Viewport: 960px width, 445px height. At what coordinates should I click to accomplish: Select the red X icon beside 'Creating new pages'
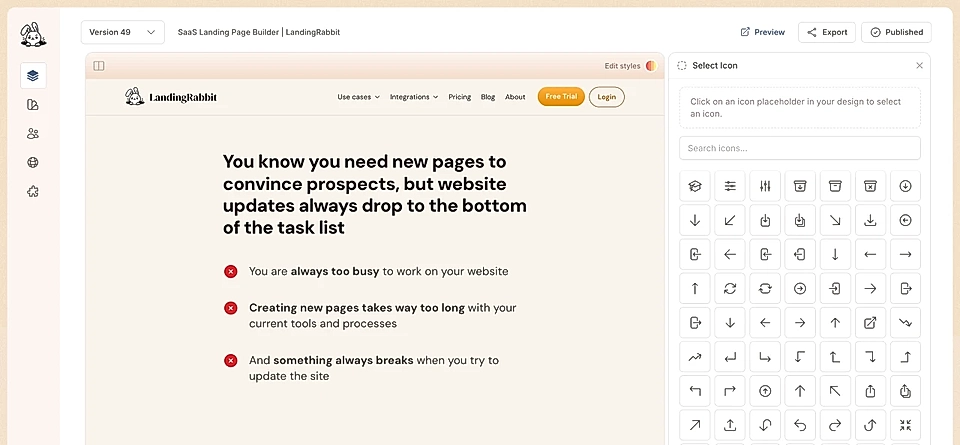(x=231, y=308)
